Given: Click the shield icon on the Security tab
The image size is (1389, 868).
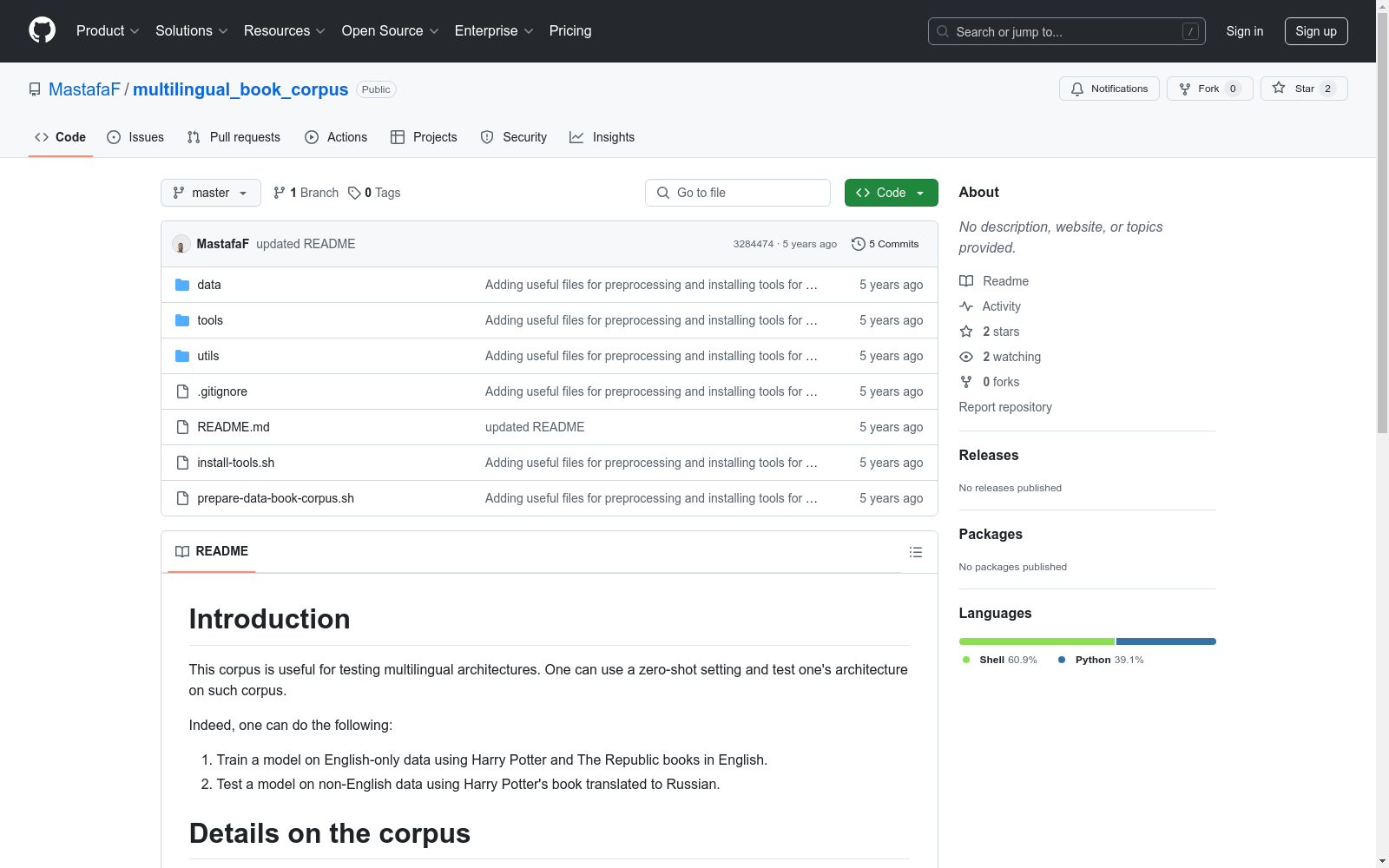Looking at the screenshot, I should coord(487,137).
